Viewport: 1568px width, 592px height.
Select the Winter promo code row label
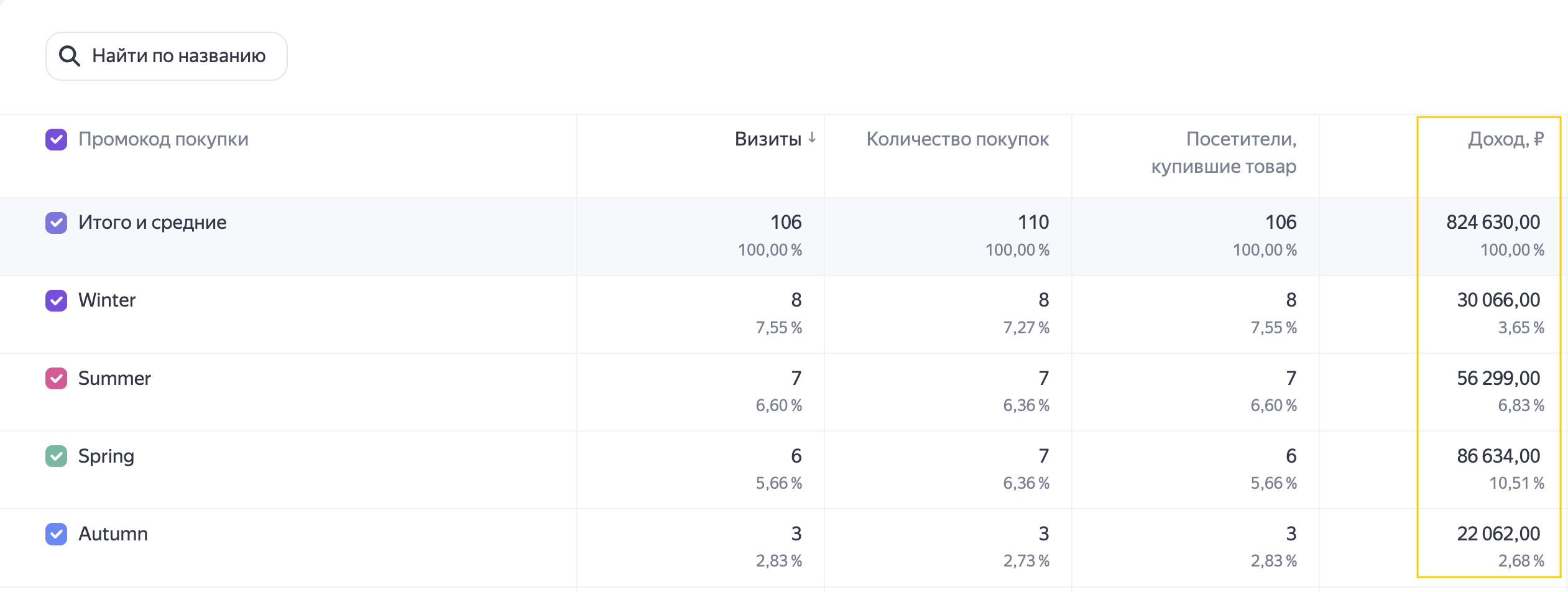tap(107, 300)
